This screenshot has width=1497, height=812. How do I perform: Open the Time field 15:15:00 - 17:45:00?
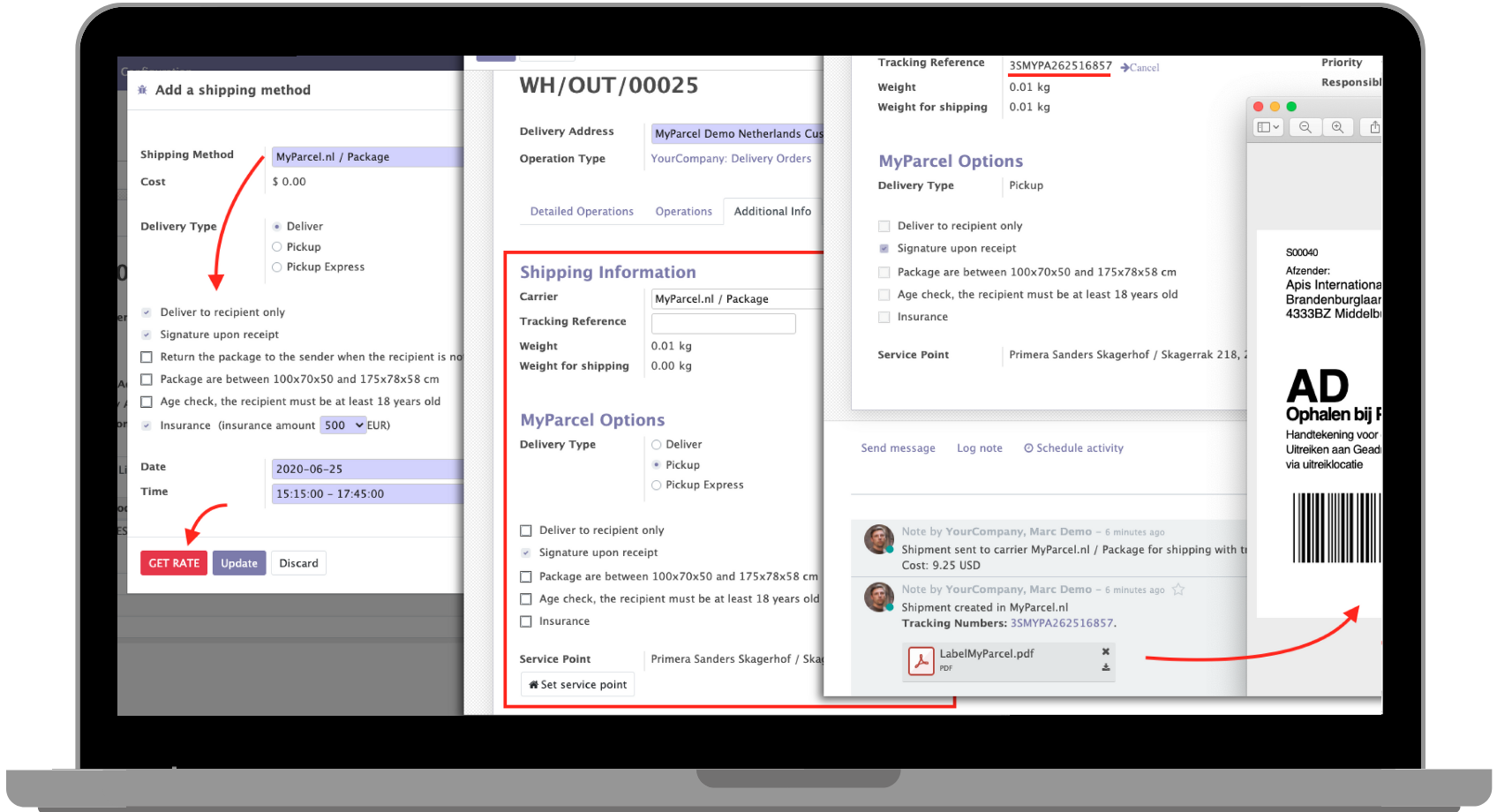click(367, 493)
